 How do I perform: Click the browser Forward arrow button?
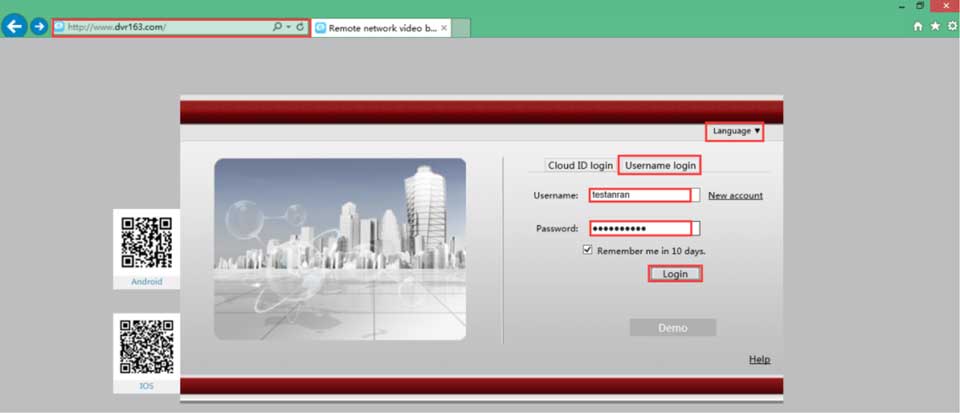click(39, 26)
